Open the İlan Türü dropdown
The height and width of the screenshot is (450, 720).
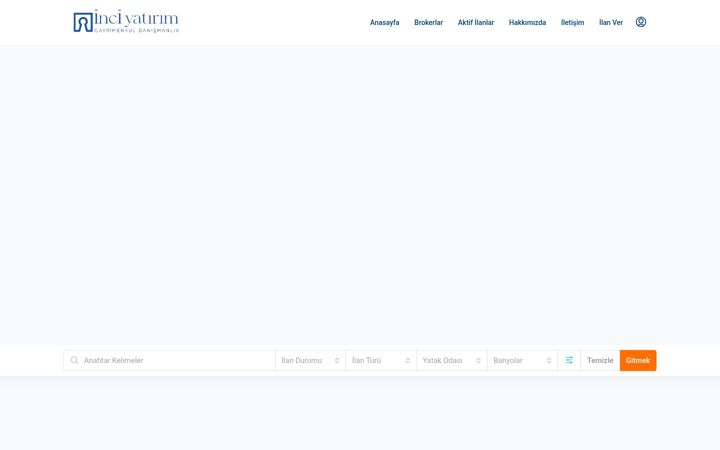point(381,360)
